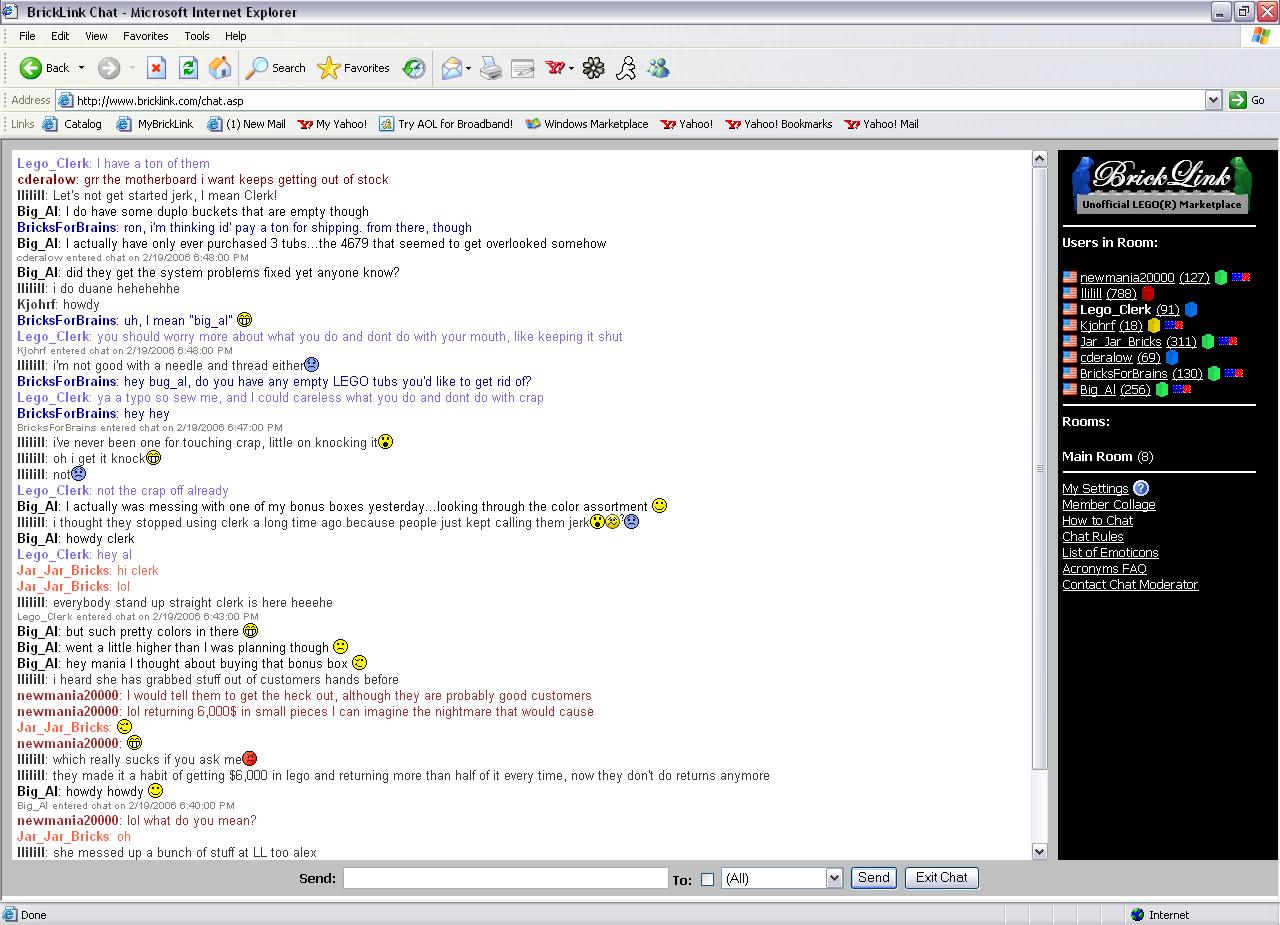Click the green brick icon next to BricksForBrains
This screenshot has width=1280, height=925.
[1213, 373]
